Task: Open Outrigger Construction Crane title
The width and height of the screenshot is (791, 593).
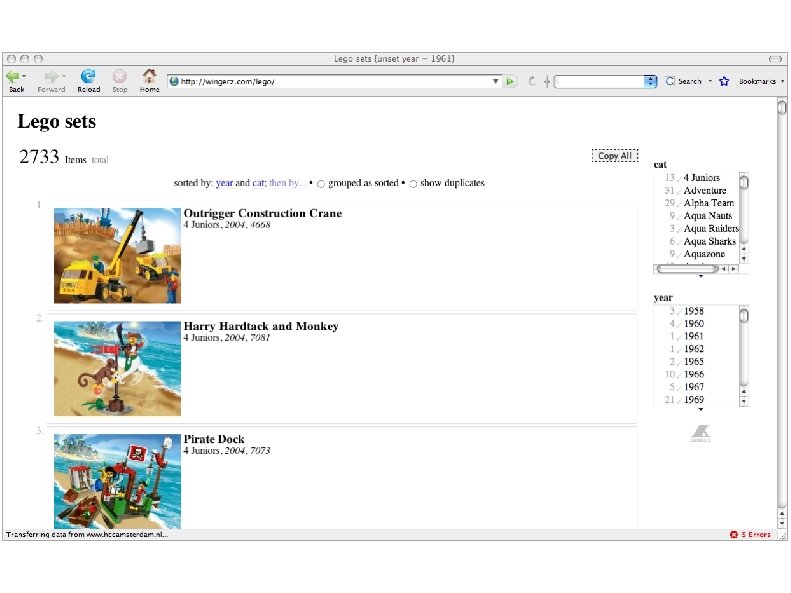Action: pyautogui.click(x=263, y=213)
